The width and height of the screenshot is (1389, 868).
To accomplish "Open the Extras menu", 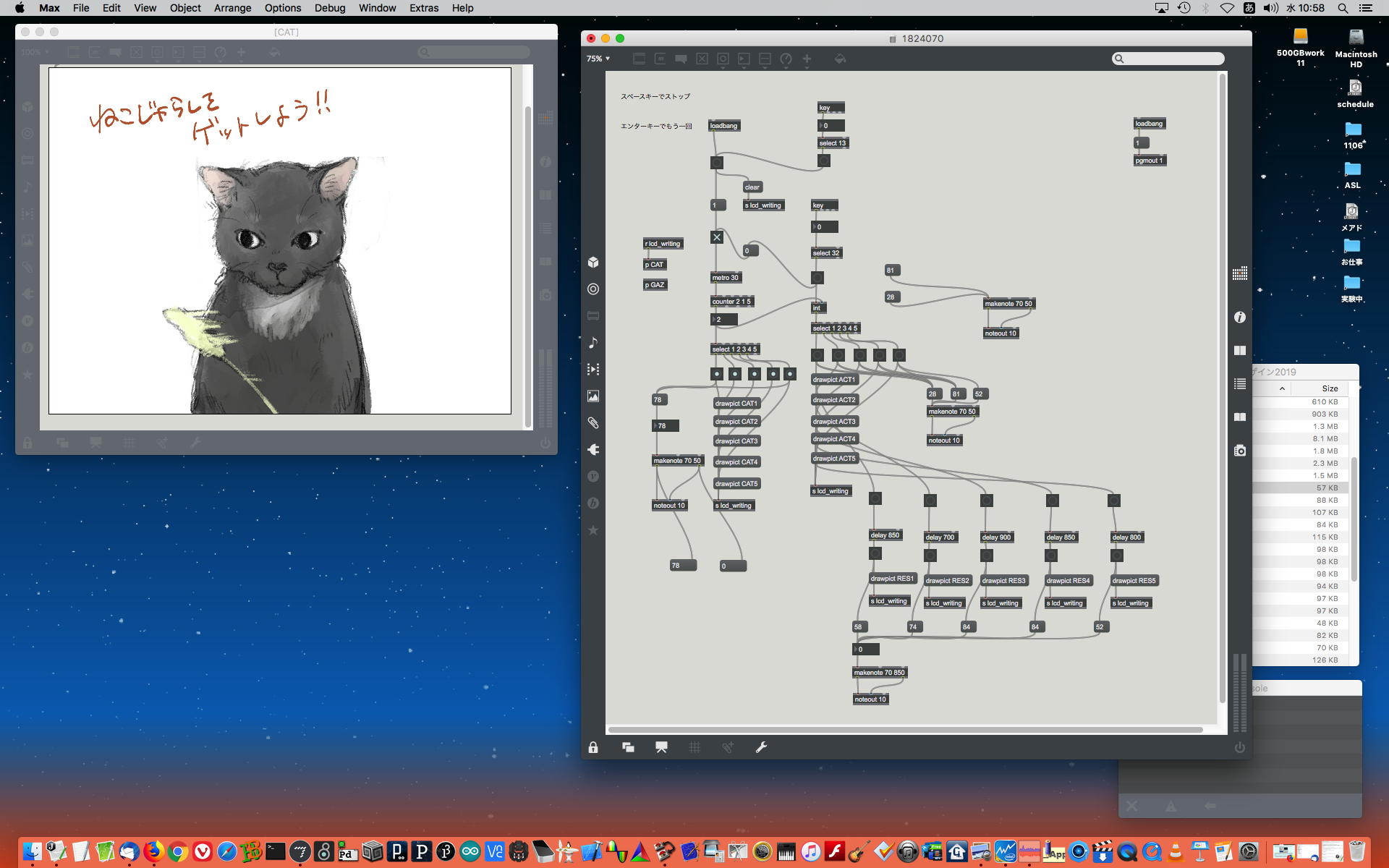I will click(x=423, y=8).
